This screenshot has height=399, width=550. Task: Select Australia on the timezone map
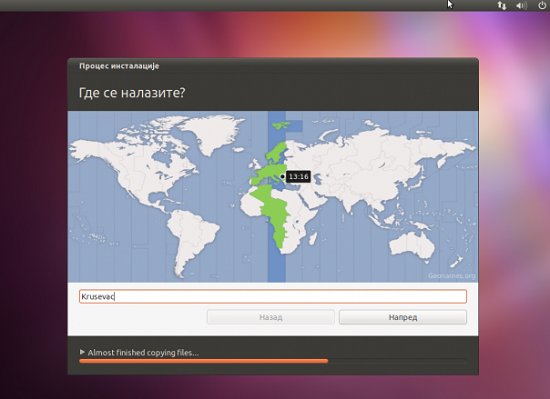click(411, 245)
